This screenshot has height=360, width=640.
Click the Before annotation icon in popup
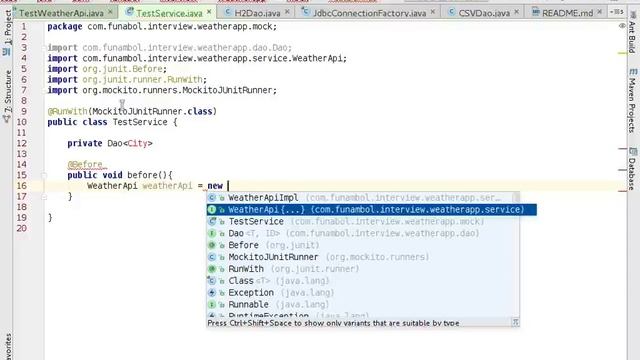point(212,245)
